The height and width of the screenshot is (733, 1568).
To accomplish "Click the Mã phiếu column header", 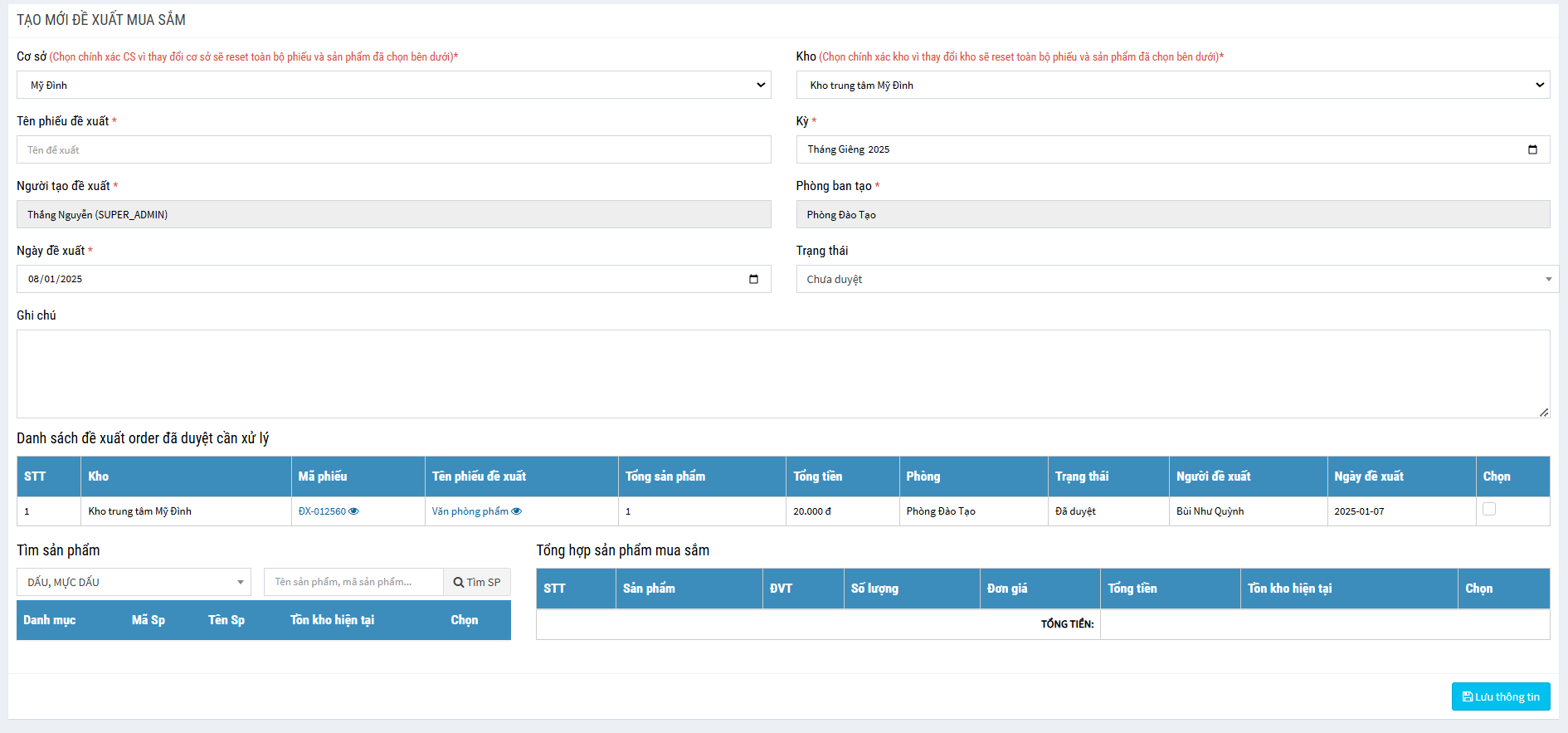I will point(323,476).
